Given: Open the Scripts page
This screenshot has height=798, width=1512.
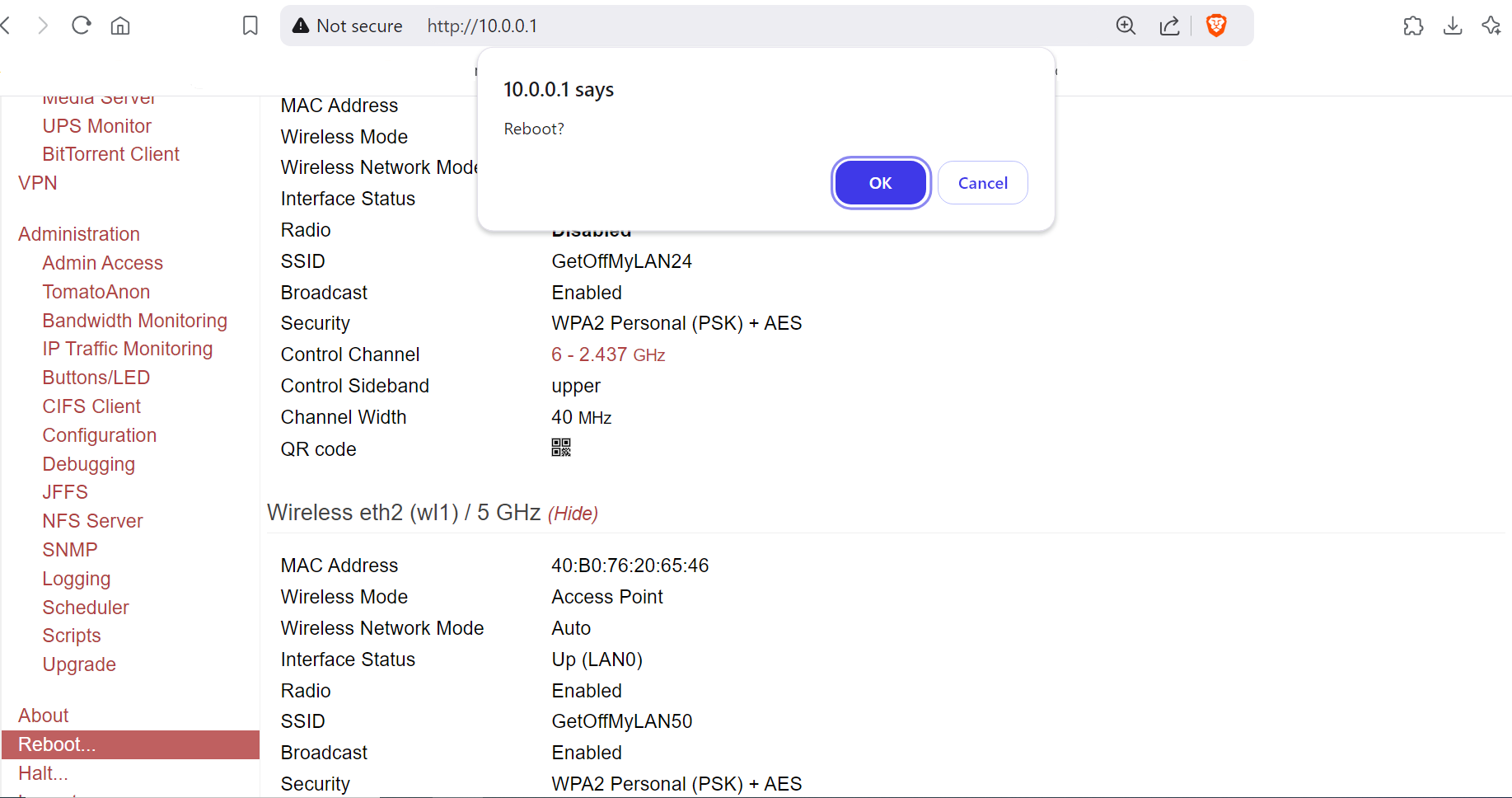Looking at the screenshot, I should click(72, 636).
